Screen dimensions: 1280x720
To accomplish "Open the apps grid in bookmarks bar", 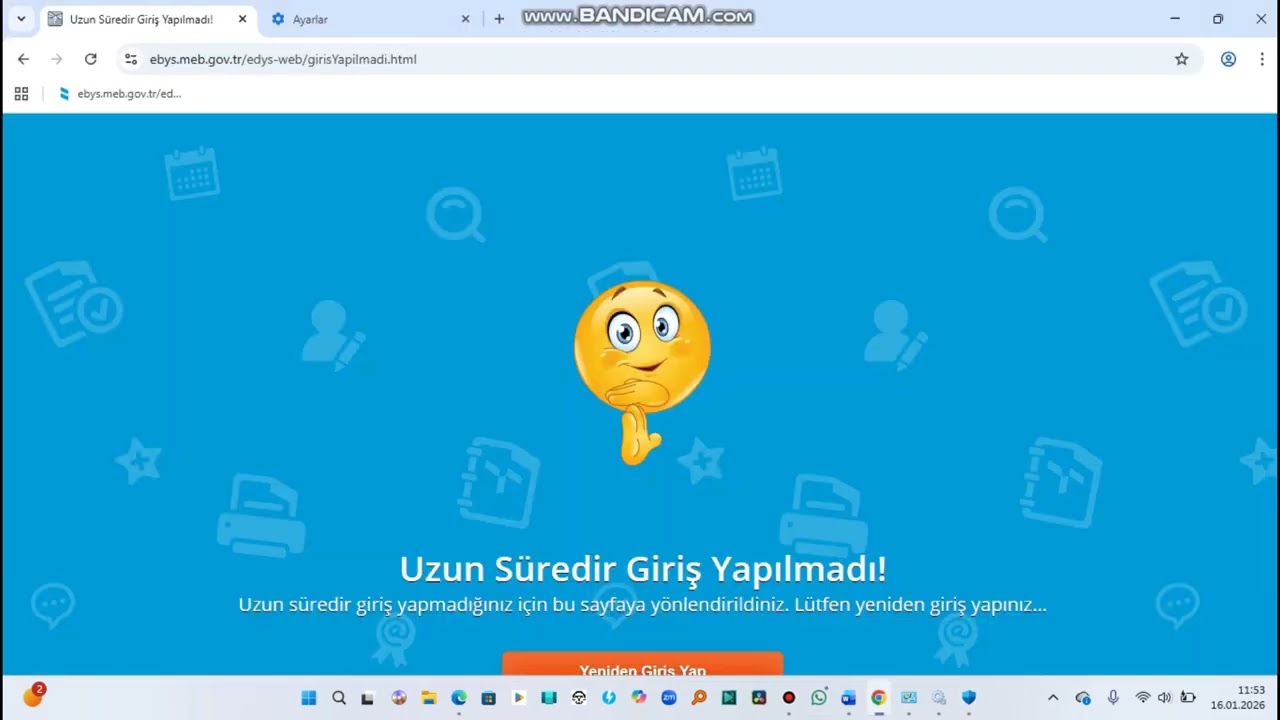I will pyautogui.click(x=21, y=94).
